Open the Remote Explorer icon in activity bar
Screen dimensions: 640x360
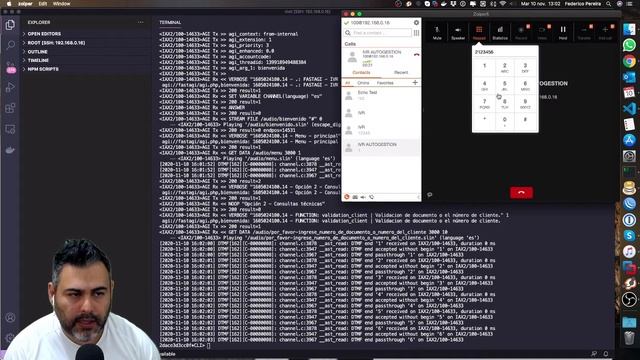tap(10, 129)
